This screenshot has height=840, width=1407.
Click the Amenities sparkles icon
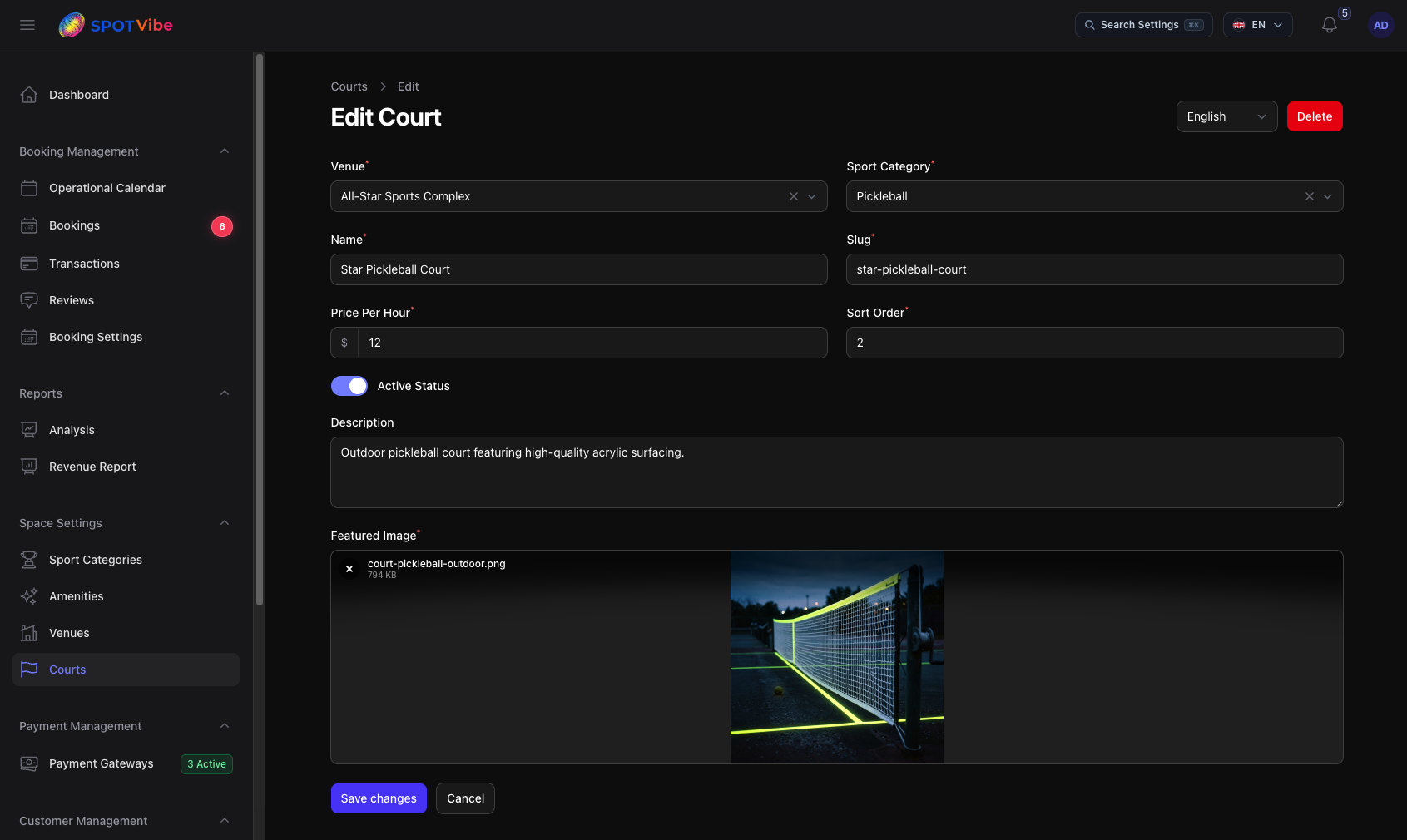[x=29, y=596]
